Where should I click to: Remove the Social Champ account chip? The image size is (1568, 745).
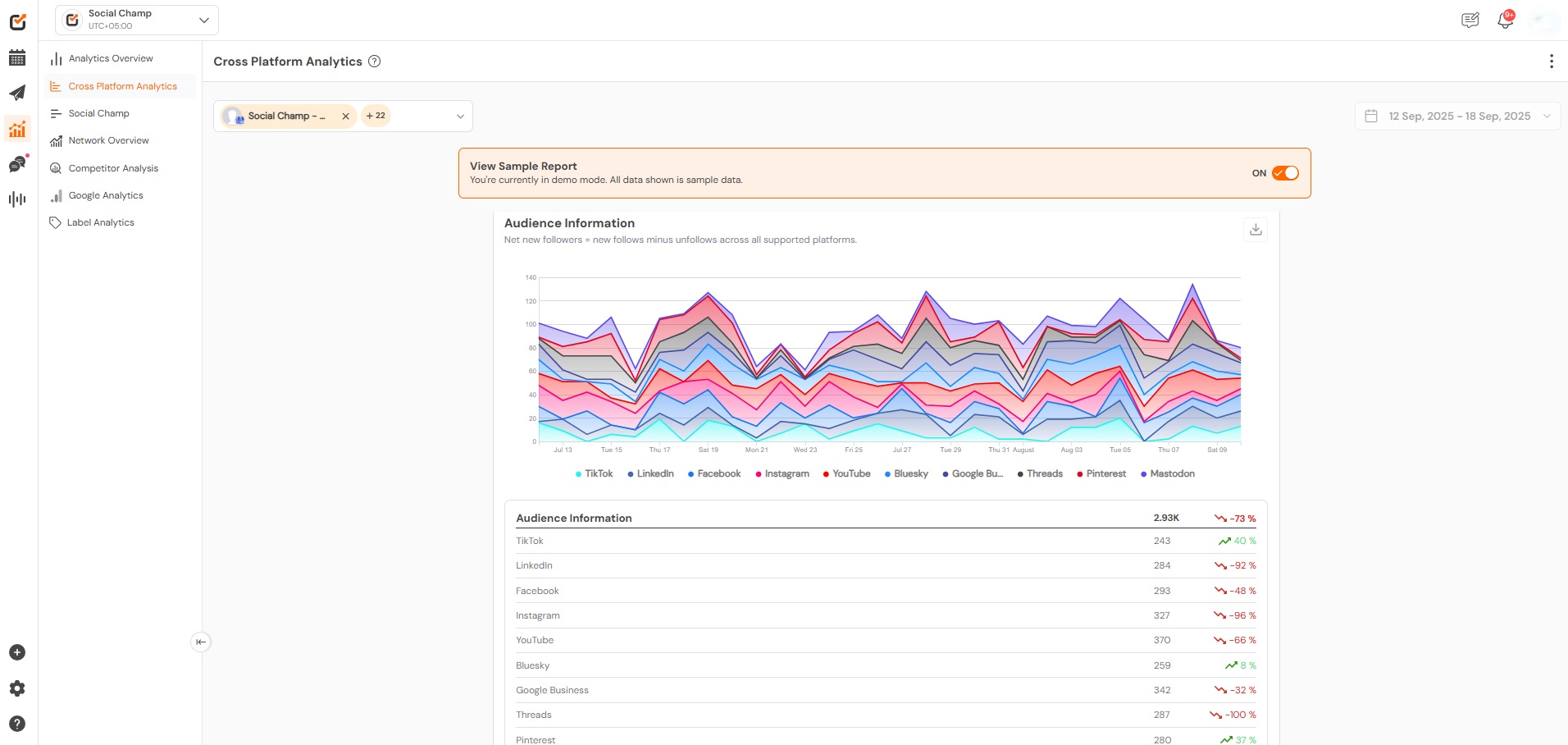346,117
